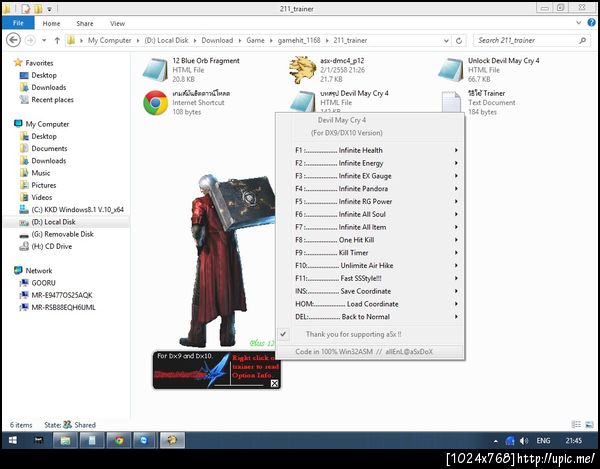This screenshot has height=469, width=600.
Task: Select Documents under My Computer
Action: click(43, 148)
